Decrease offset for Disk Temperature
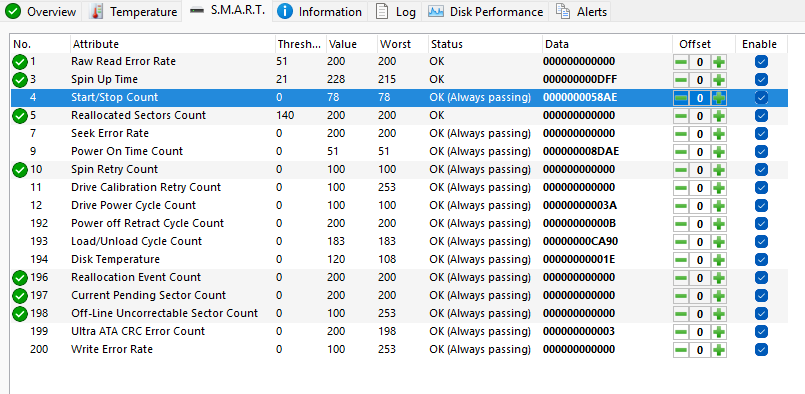Viewport: 805px width, 394px height. click(681, 260)
